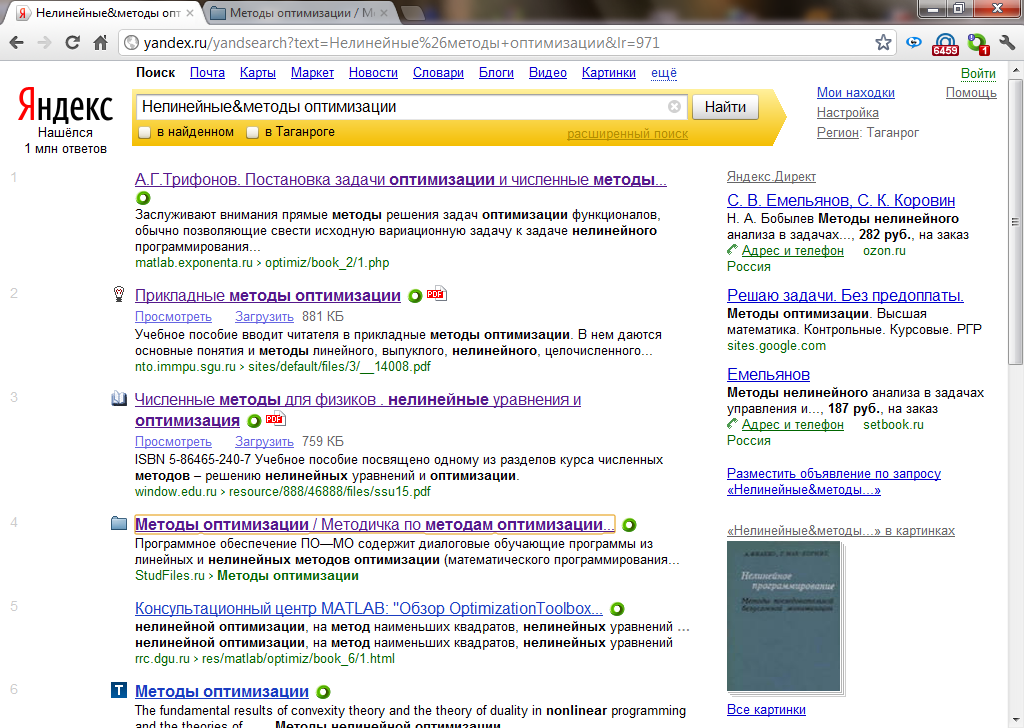Open the расширенный поиск link

pos(627,134)
